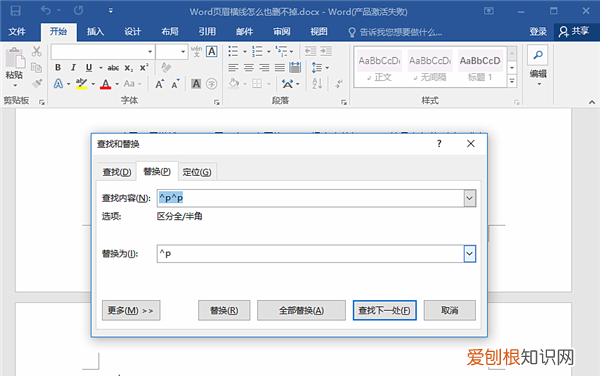Open highlight color dropdown arrow
600x376 pixels.
click(93, 84)
